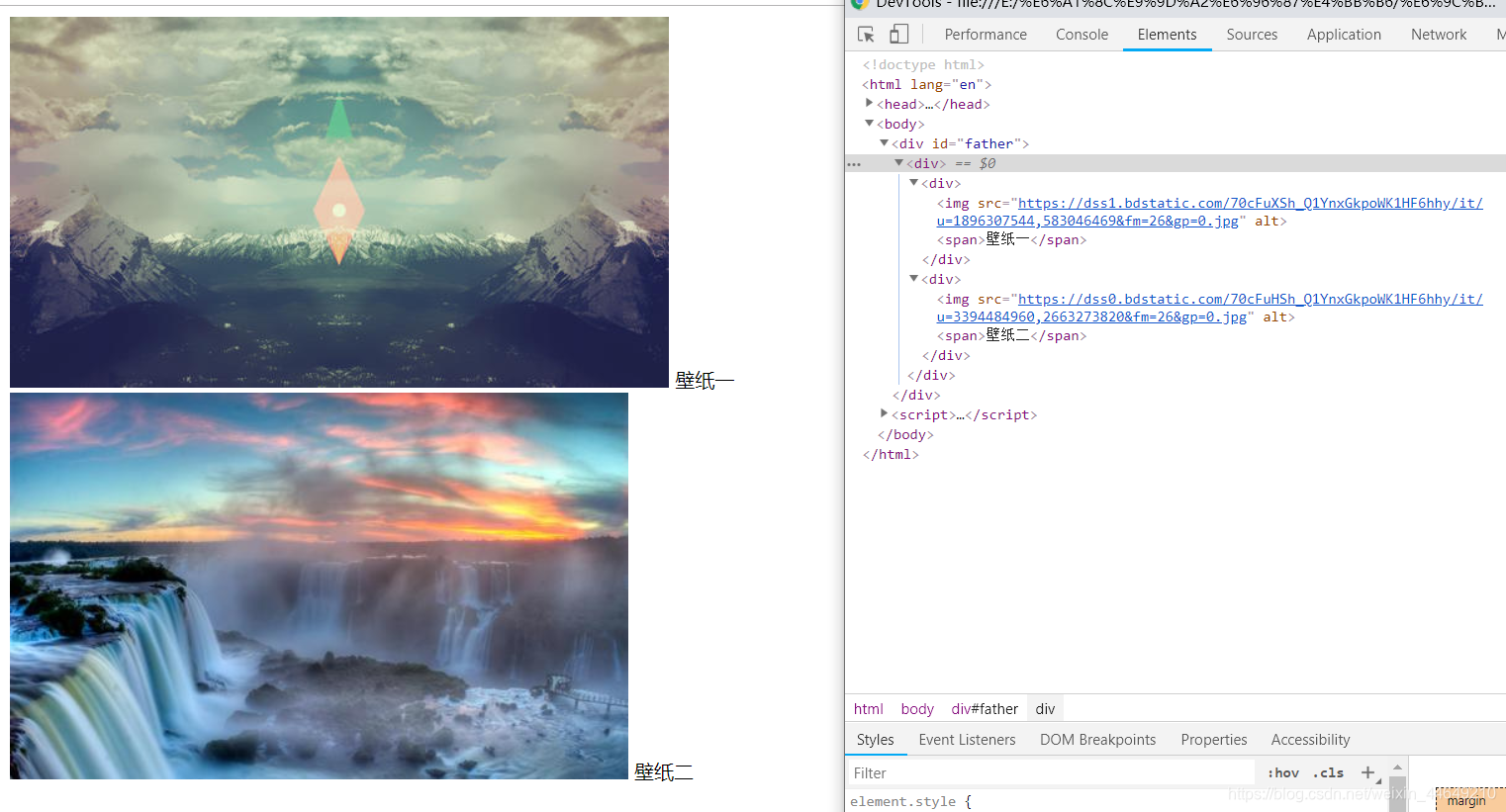Open the DOM Breakpoints pane tab
The width and height of the screenshot is (1506, 812).
coord(1097,740)
